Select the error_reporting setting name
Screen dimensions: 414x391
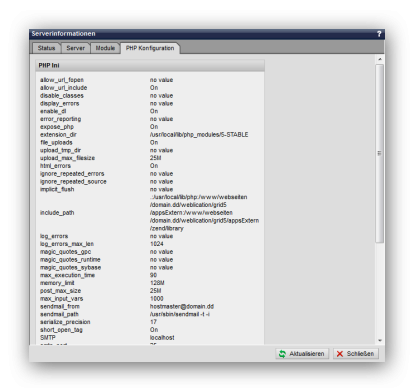pos(61,119)
